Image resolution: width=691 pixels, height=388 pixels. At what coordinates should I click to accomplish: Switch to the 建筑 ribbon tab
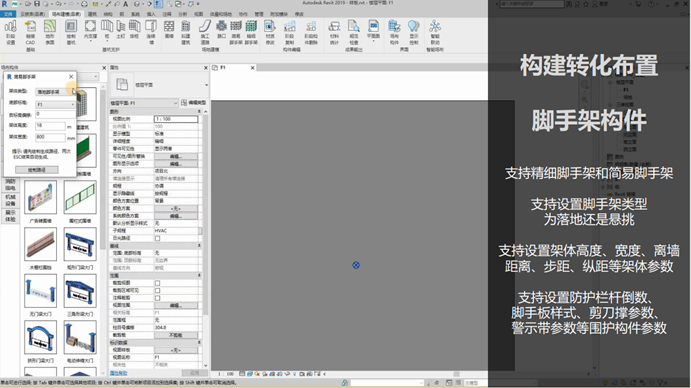[92, 14]
